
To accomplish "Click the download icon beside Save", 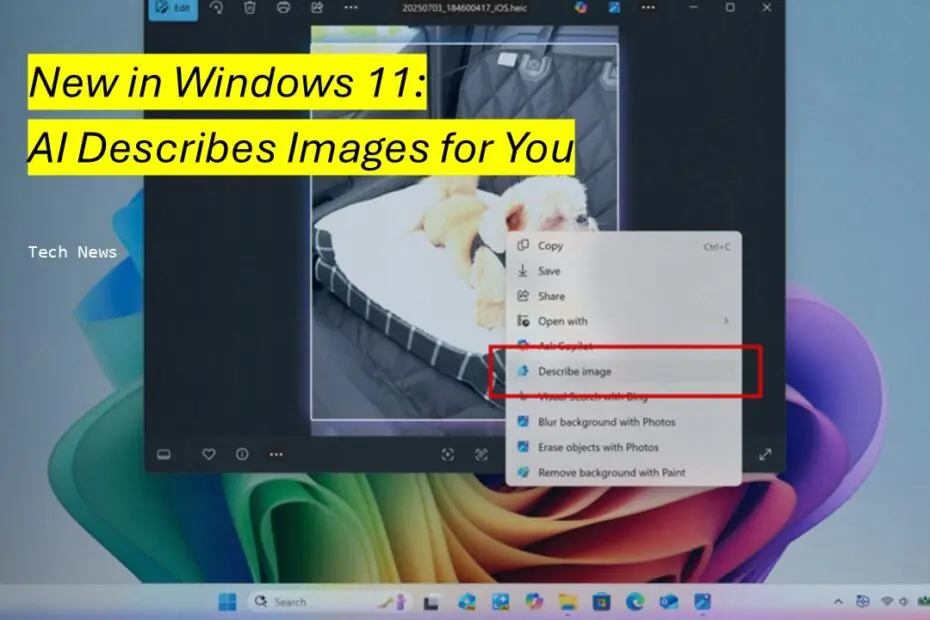I will (523, 271).
